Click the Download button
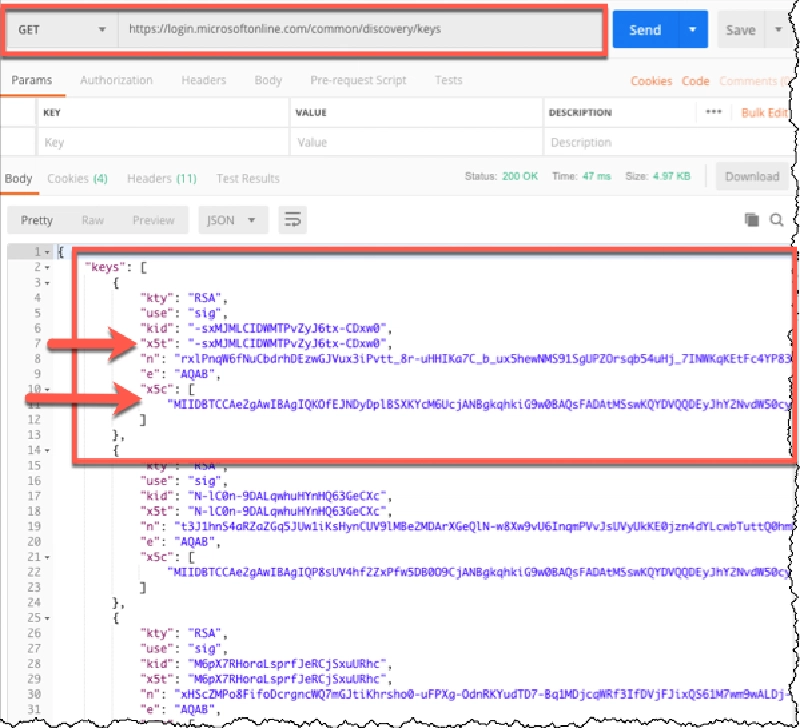 coord(752,176)
